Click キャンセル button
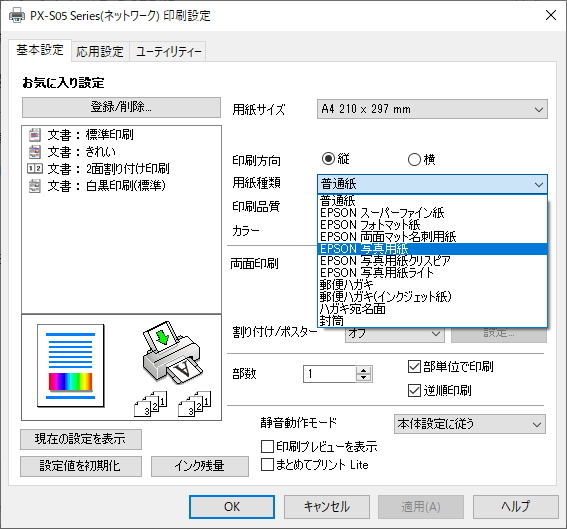Screen dimensions: 567x529 point(327,507)
